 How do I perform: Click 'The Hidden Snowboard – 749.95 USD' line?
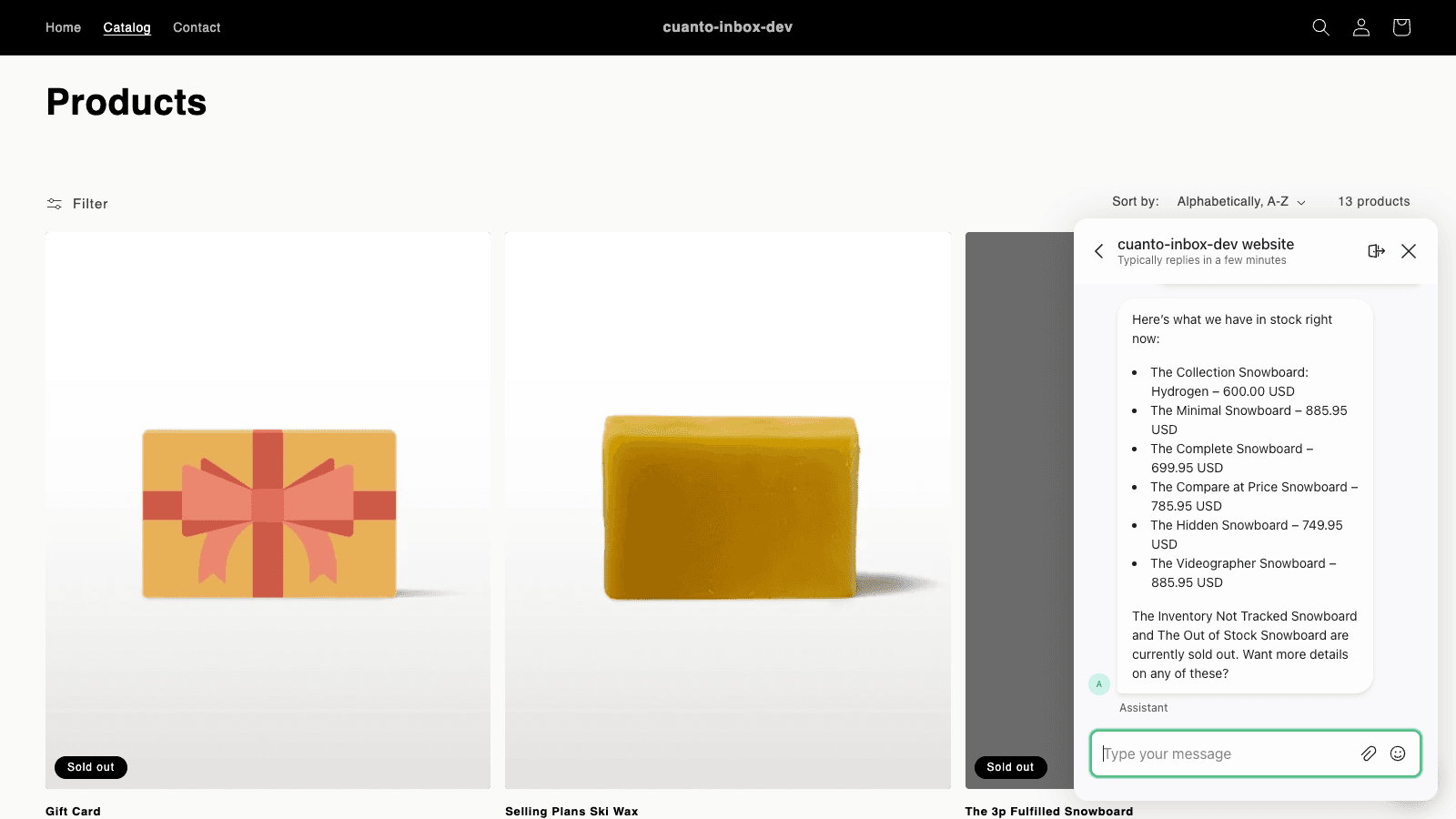(x=1247, y=534)
